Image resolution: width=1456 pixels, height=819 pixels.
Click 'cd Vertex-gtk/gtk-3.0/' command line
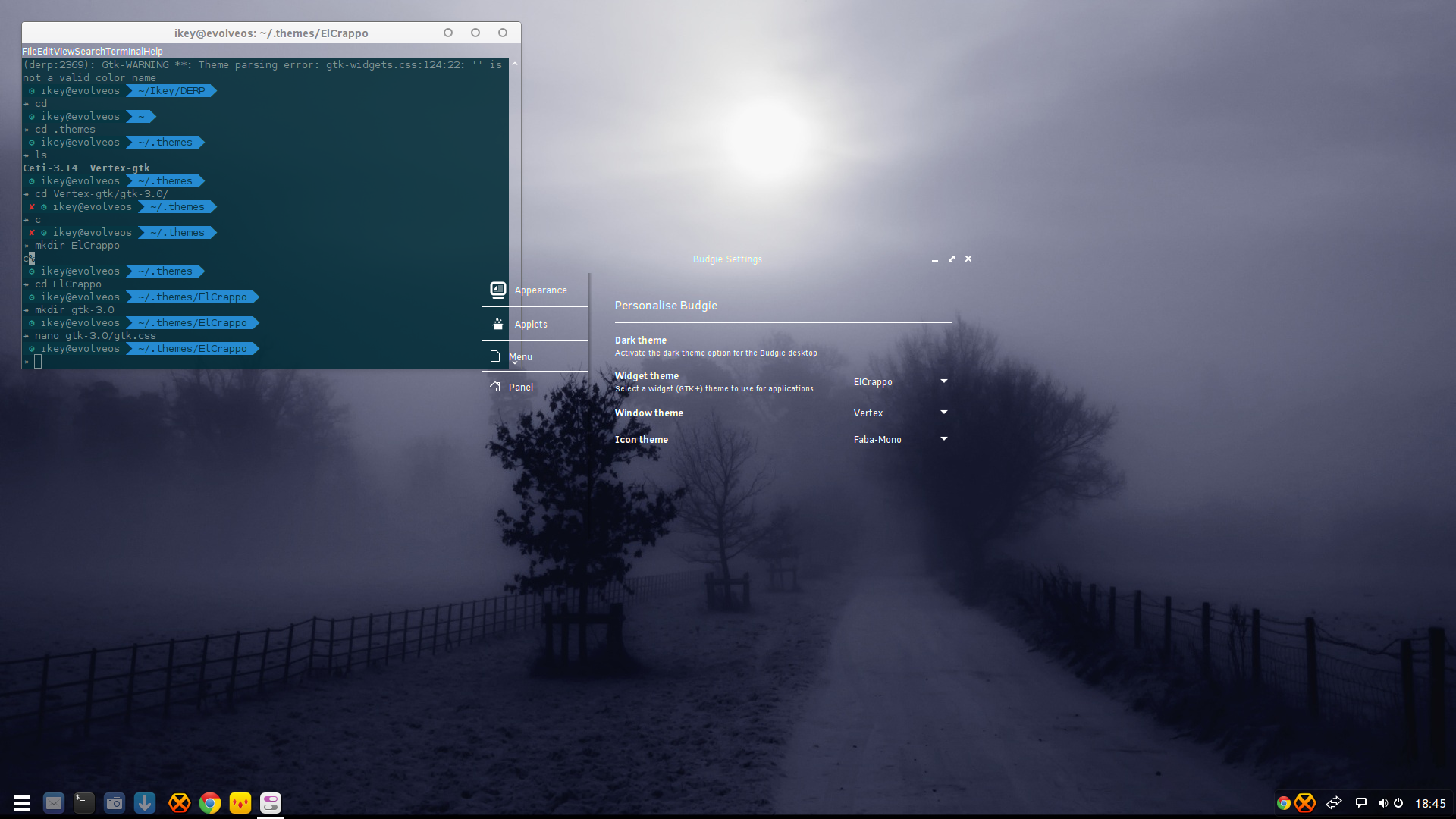click(102, 194)
